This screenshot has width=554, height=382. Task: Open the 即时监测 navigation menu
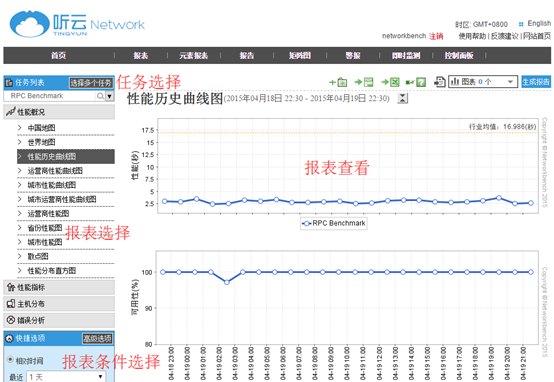pos(406,55)
